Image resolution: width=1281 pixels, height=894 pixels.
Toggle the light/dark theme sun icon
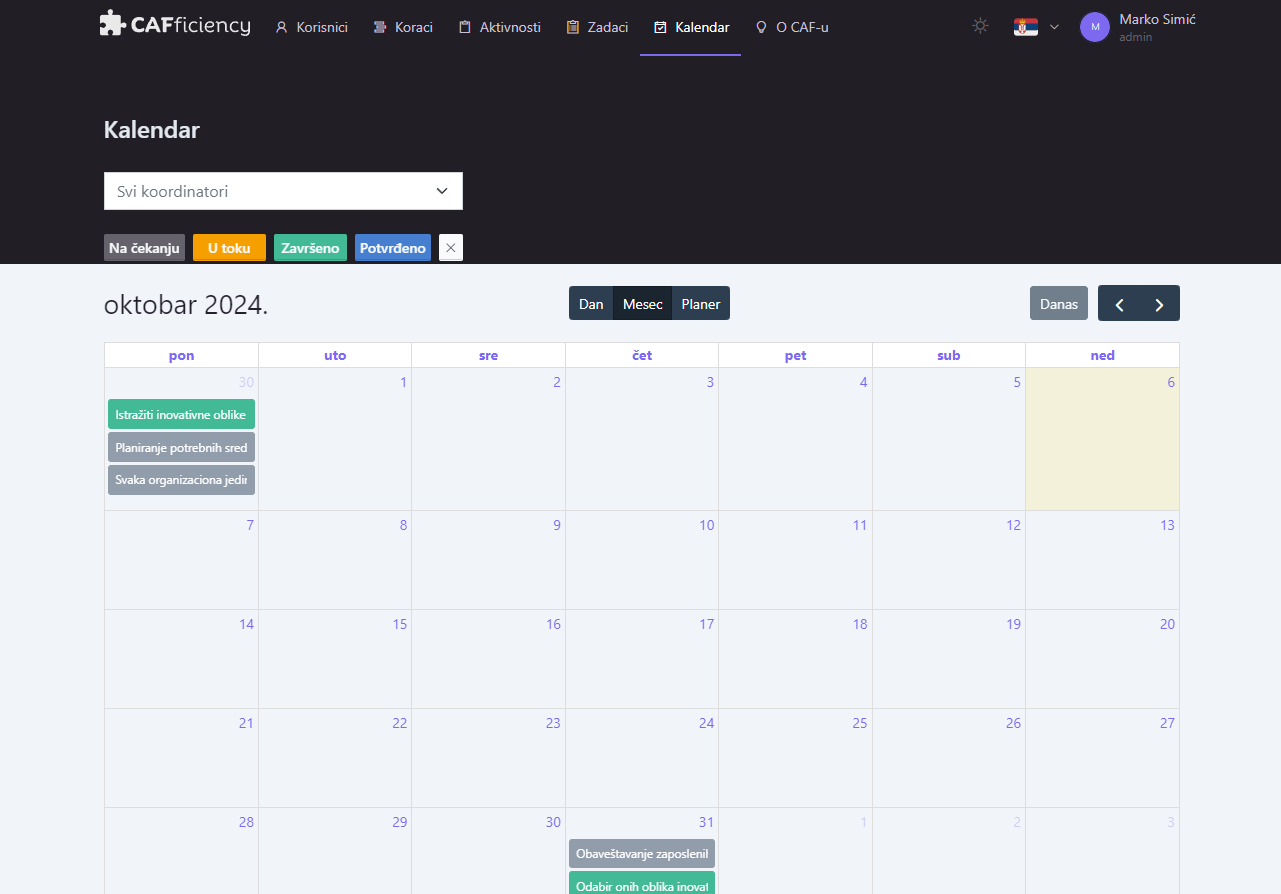(980, 27)
